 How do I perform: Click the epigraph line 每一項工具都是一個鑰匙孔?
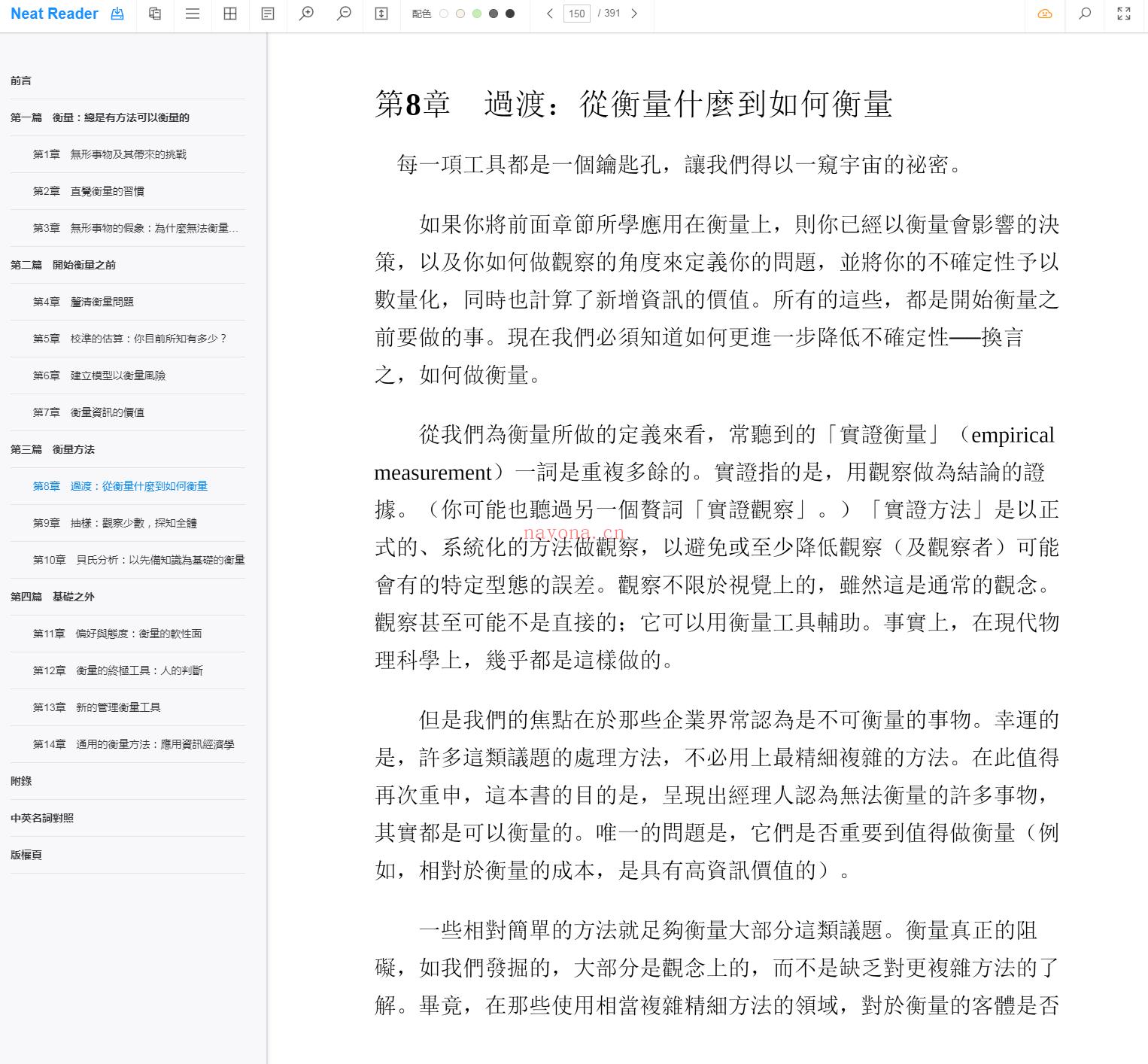pos(679,164)
